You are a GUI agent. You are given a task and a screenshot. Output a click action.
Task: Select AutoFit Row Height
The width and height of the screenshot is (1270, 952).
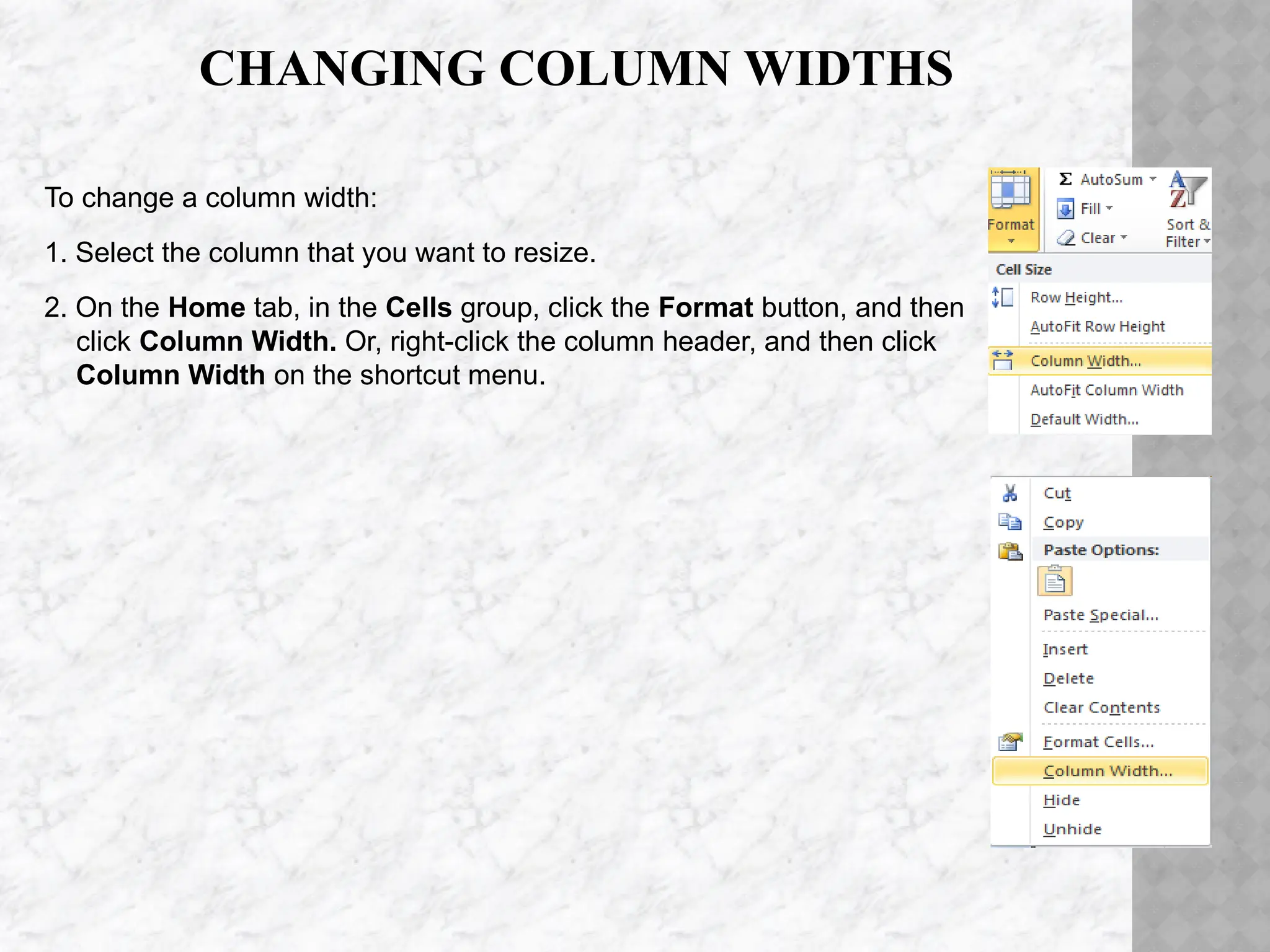pyautogui.click(x=1097, y=327)
